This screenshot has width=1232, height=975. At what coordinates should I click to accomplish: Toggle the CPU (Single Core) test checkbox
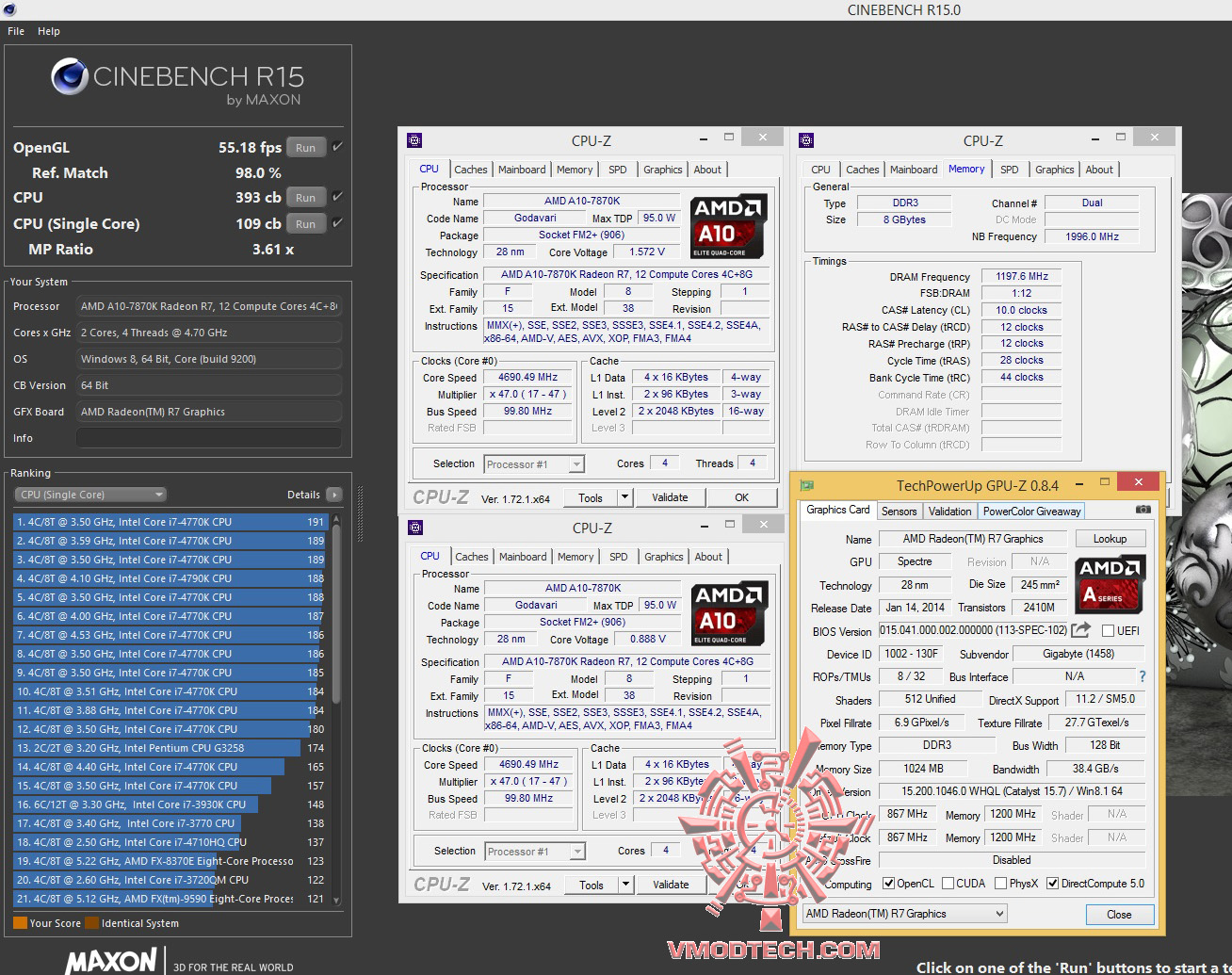pos(337,223)
